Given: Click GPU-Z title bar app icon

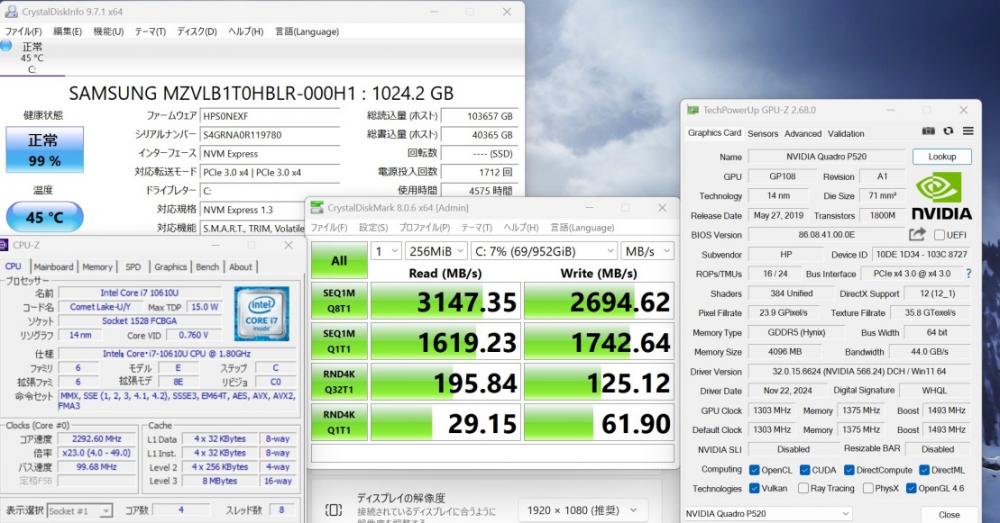Looking at the screenshot, I should click(693, 110).
